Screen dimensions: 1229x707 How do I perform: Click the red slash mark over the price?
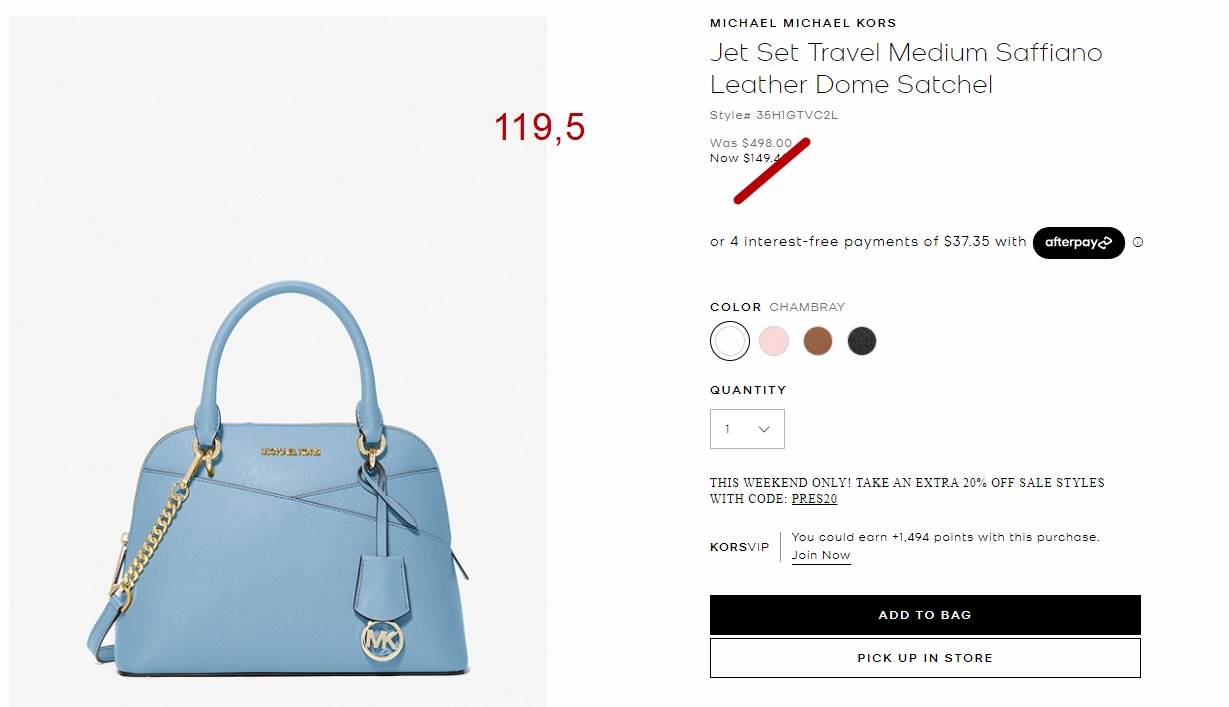pyautogui.click(x=771, y=171)
